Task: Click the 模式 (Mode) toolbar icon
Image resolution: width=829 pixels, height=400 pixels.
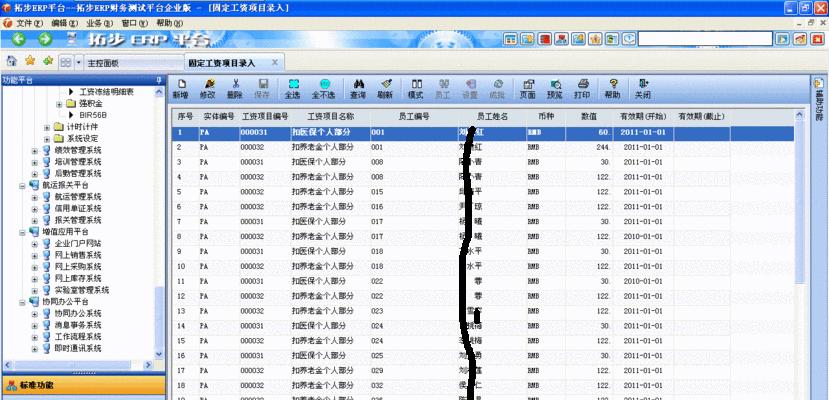Action: (x=416, y=89)
